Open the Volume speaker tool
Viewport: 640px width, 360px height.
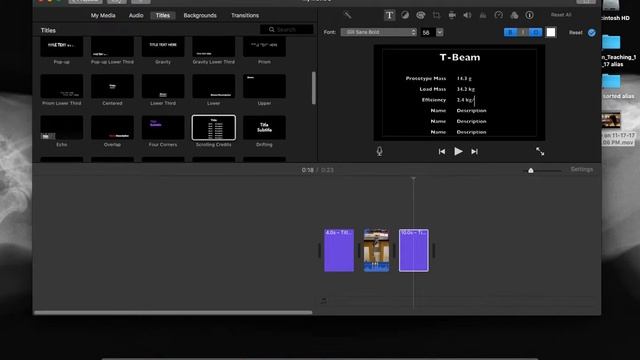467,15
